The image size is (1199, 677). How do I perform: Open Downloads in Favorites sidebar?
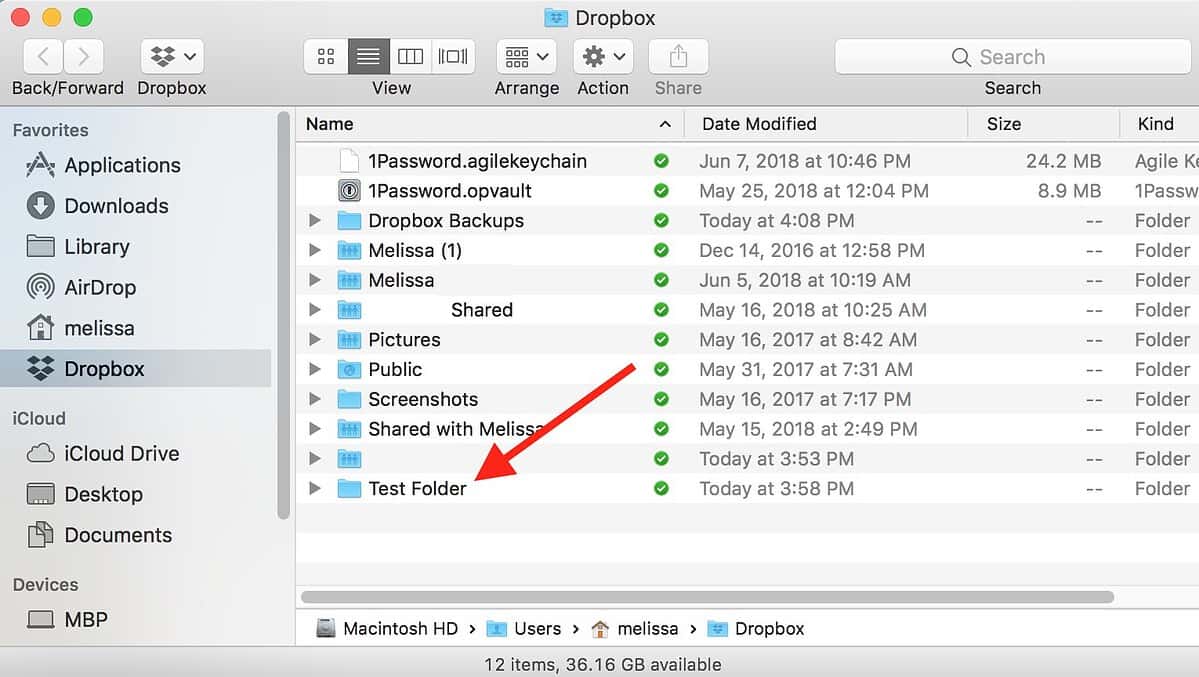(x=116, y=206)
